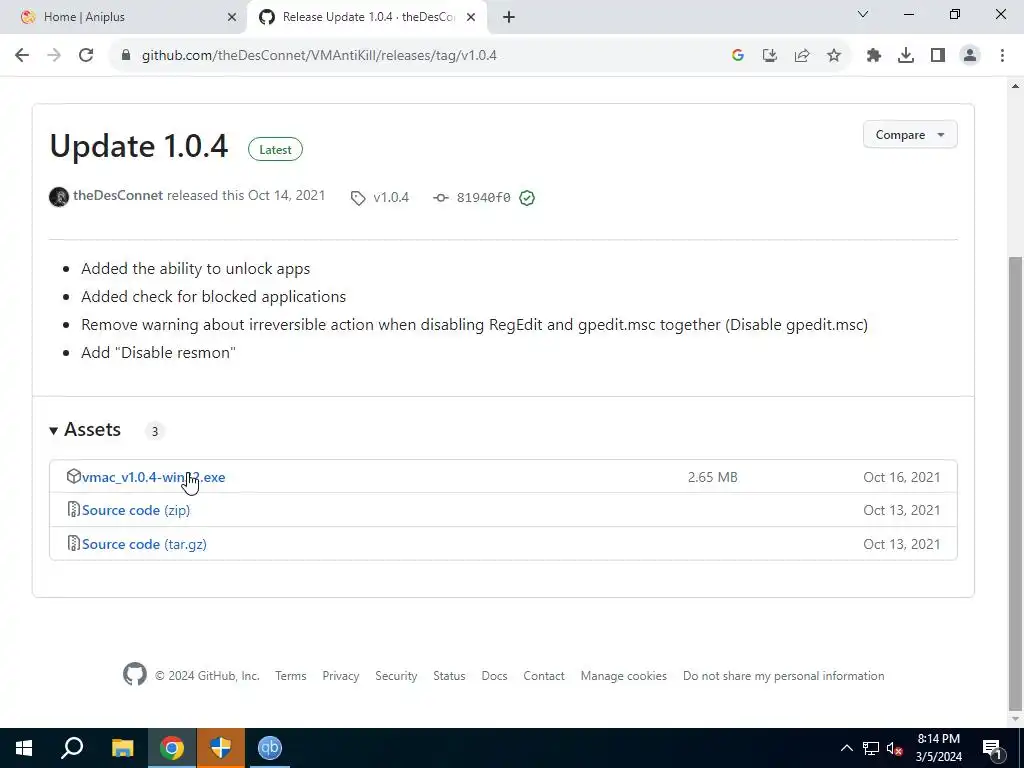View site information via the lock icon
This screenshot has height=768, width=1024.
(x=126, y=56)
